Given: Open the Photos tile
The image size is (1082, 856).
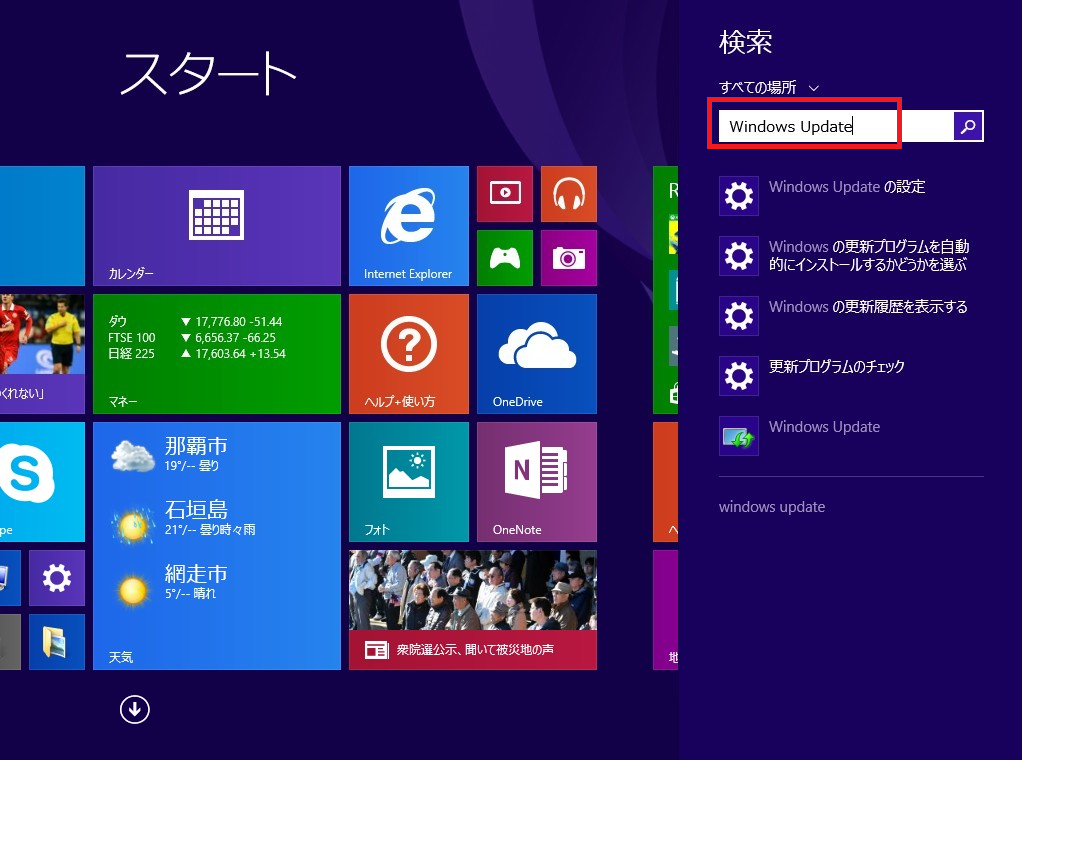Looking at the screenshot, I should [408, 481].
